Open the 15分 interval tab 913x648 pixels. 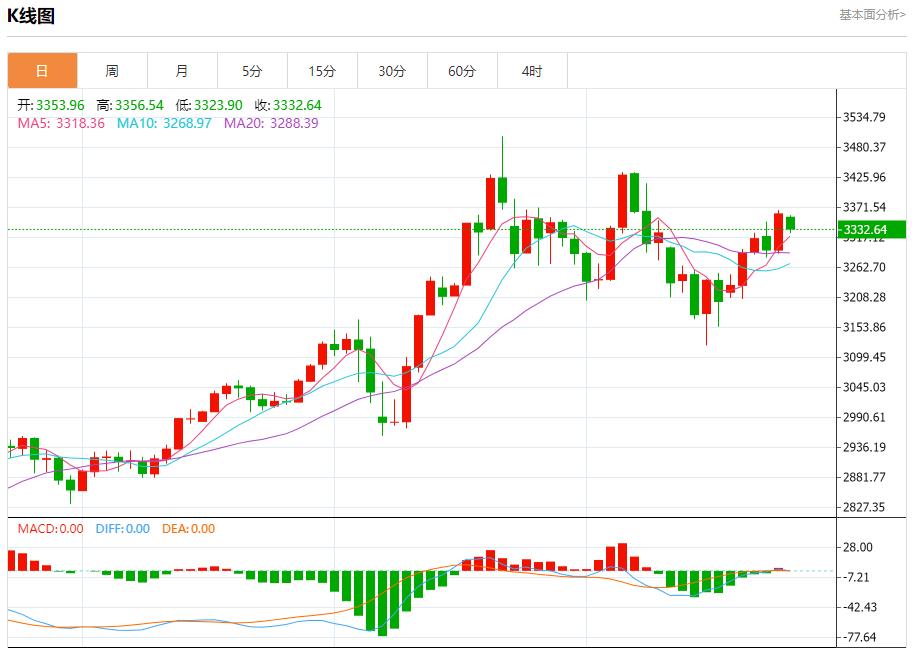tap(322, 71)
